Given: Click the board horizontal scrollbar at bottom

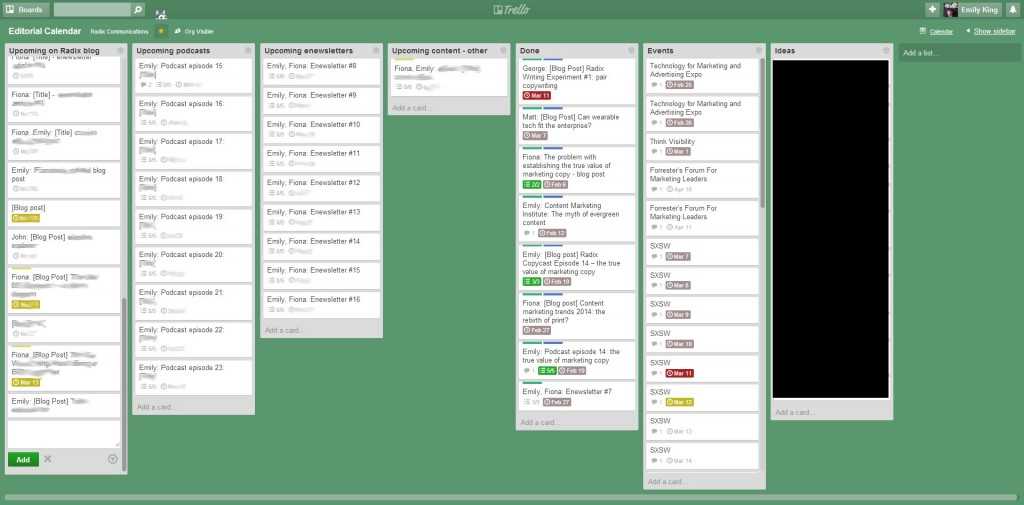Looking at the screenshot, I should 509,498.
